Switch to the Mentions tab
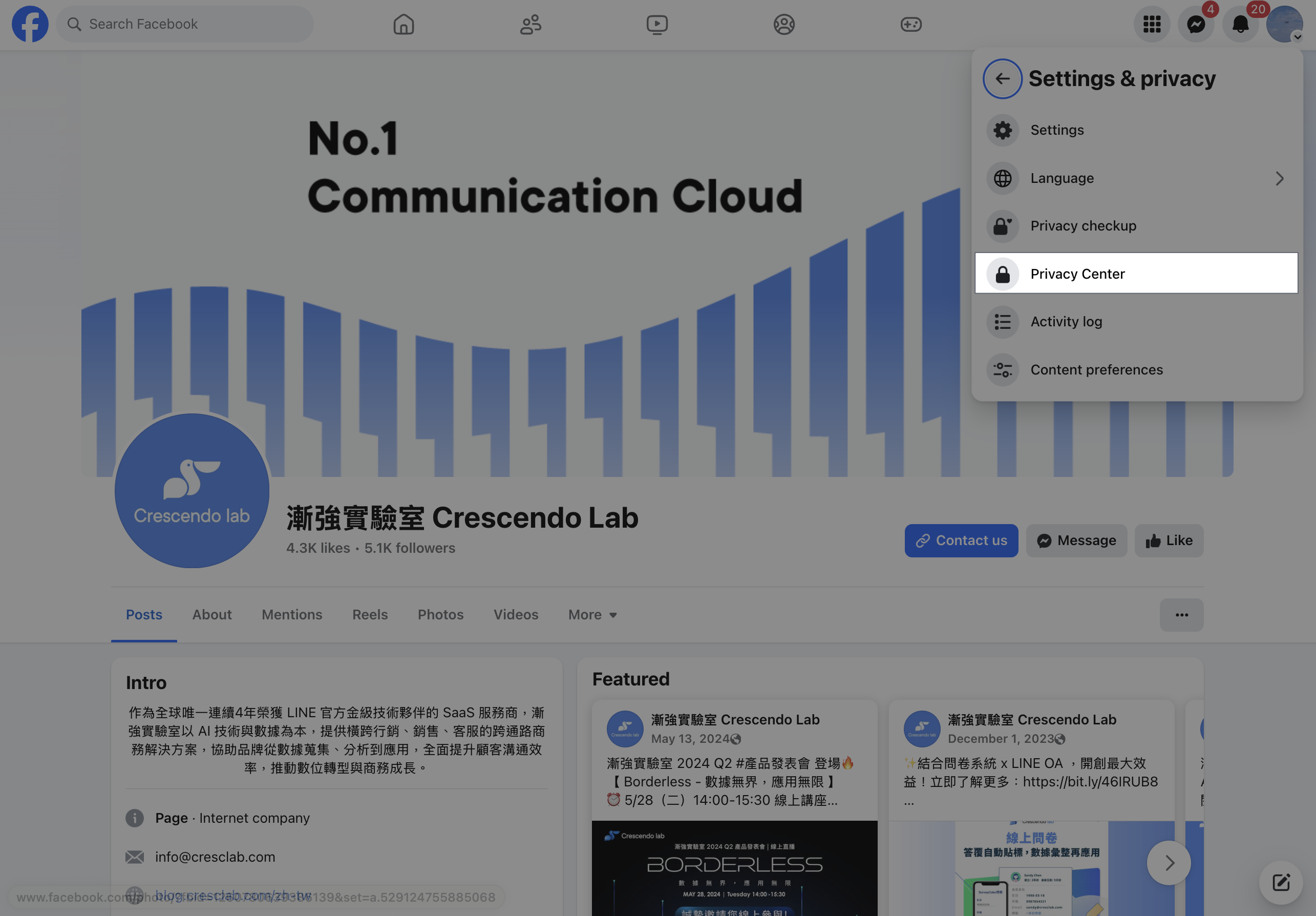Screen dimensions: 1316x916 point(292,615)
